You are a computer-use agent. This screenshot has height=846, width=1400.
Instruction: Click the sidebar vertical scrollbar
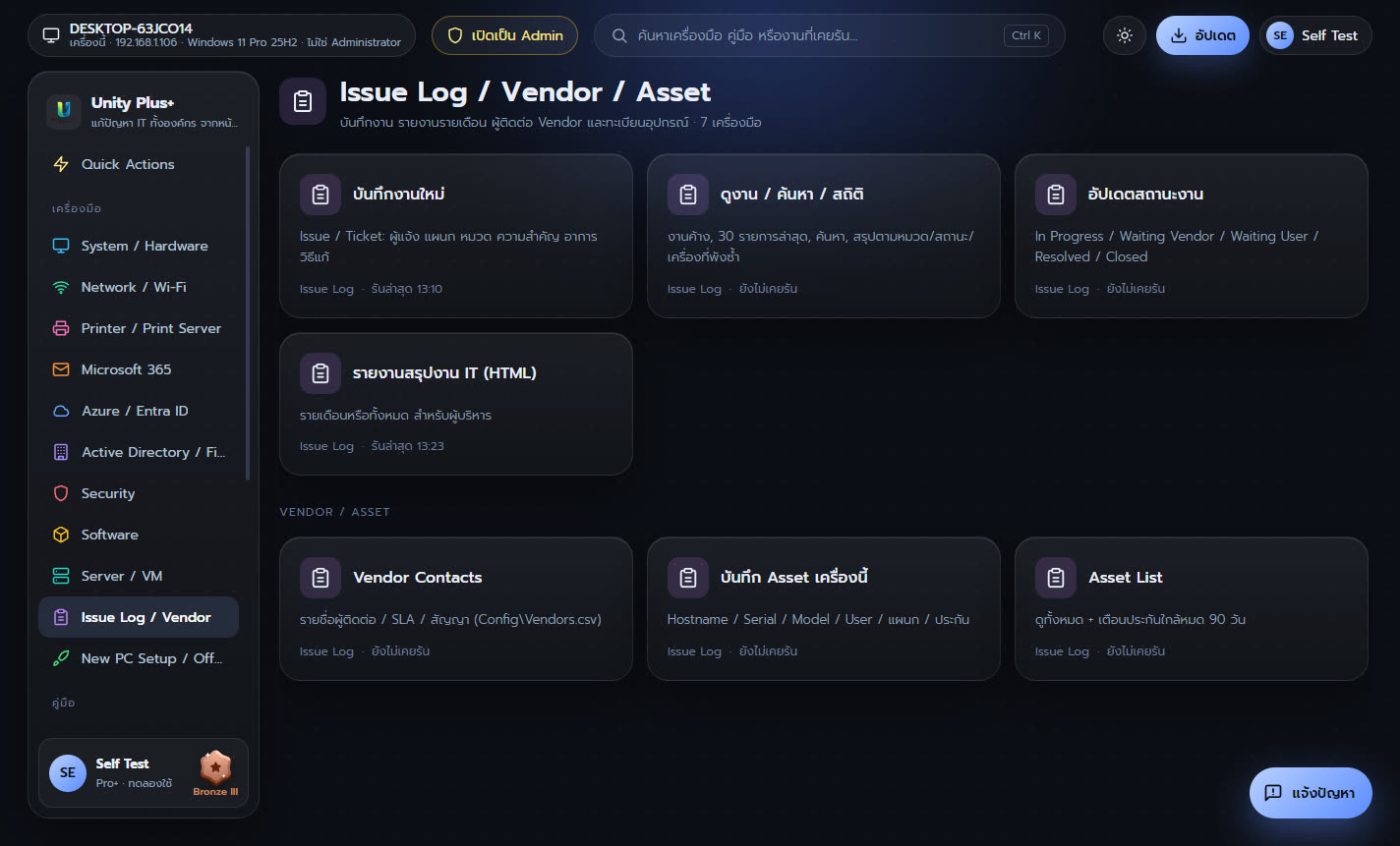point(248,312)
